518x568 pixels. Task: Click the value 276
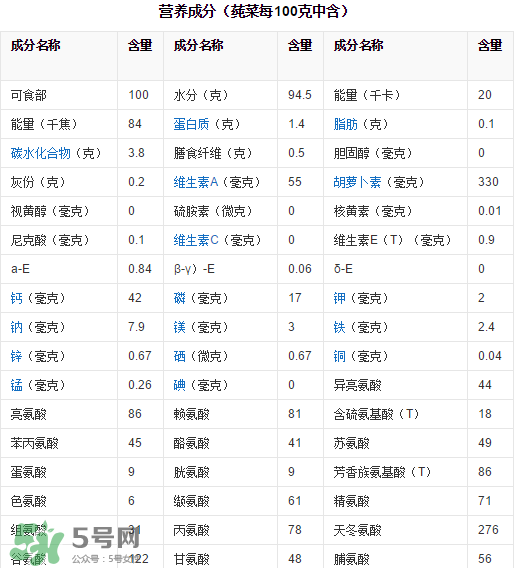coord(488,530)
